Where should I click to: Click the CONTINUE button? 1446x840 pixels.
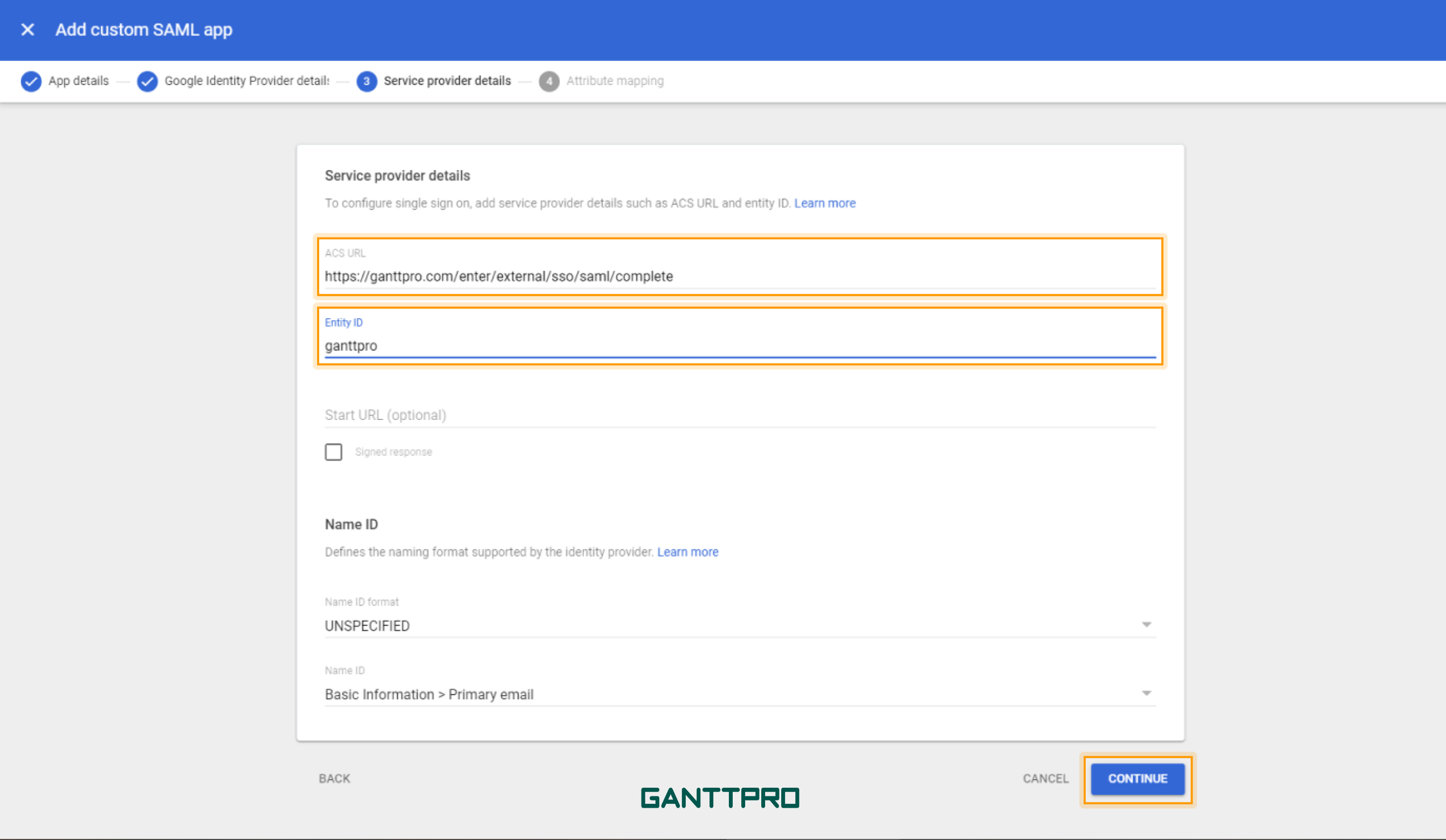click(1137, 779)
